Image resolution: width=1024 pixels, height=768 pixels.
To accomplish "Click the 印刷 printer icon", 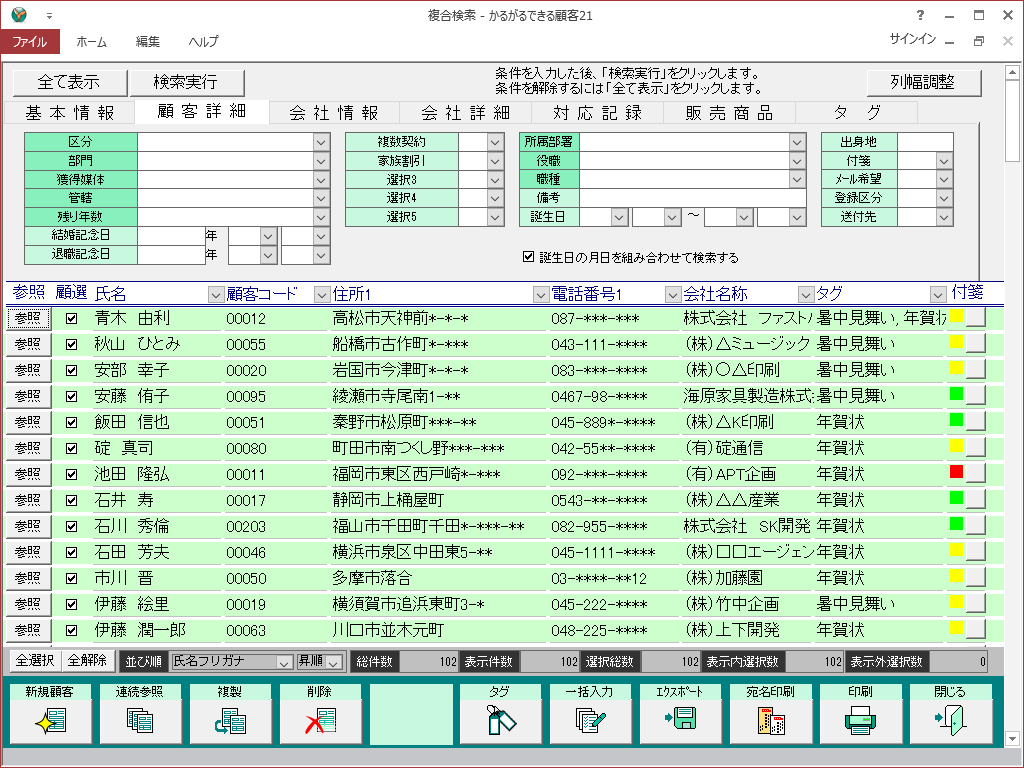I will (859, 719).
